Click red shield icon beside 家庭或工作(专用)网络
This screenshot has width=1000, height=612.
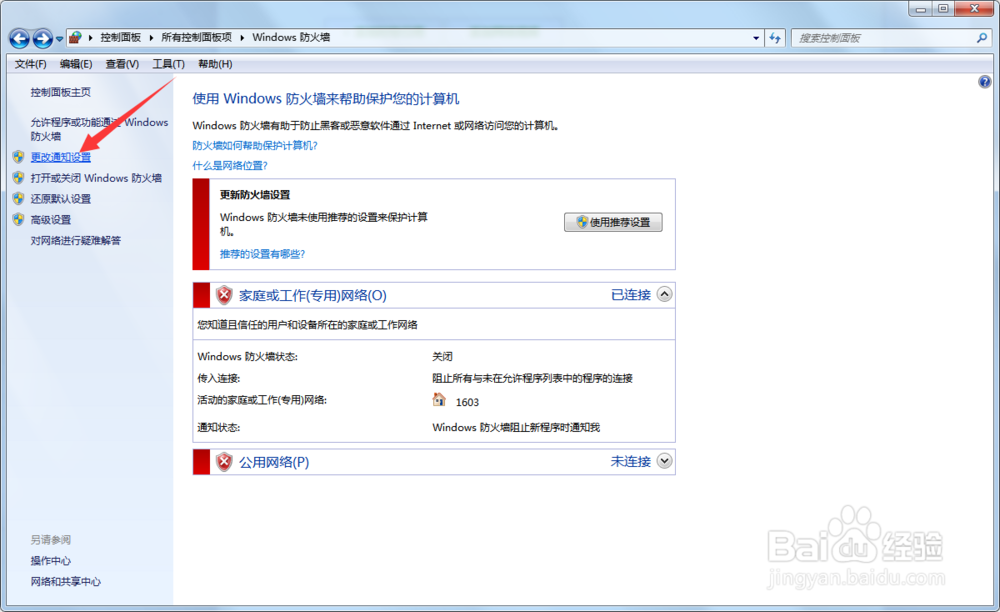coord(224,295)
